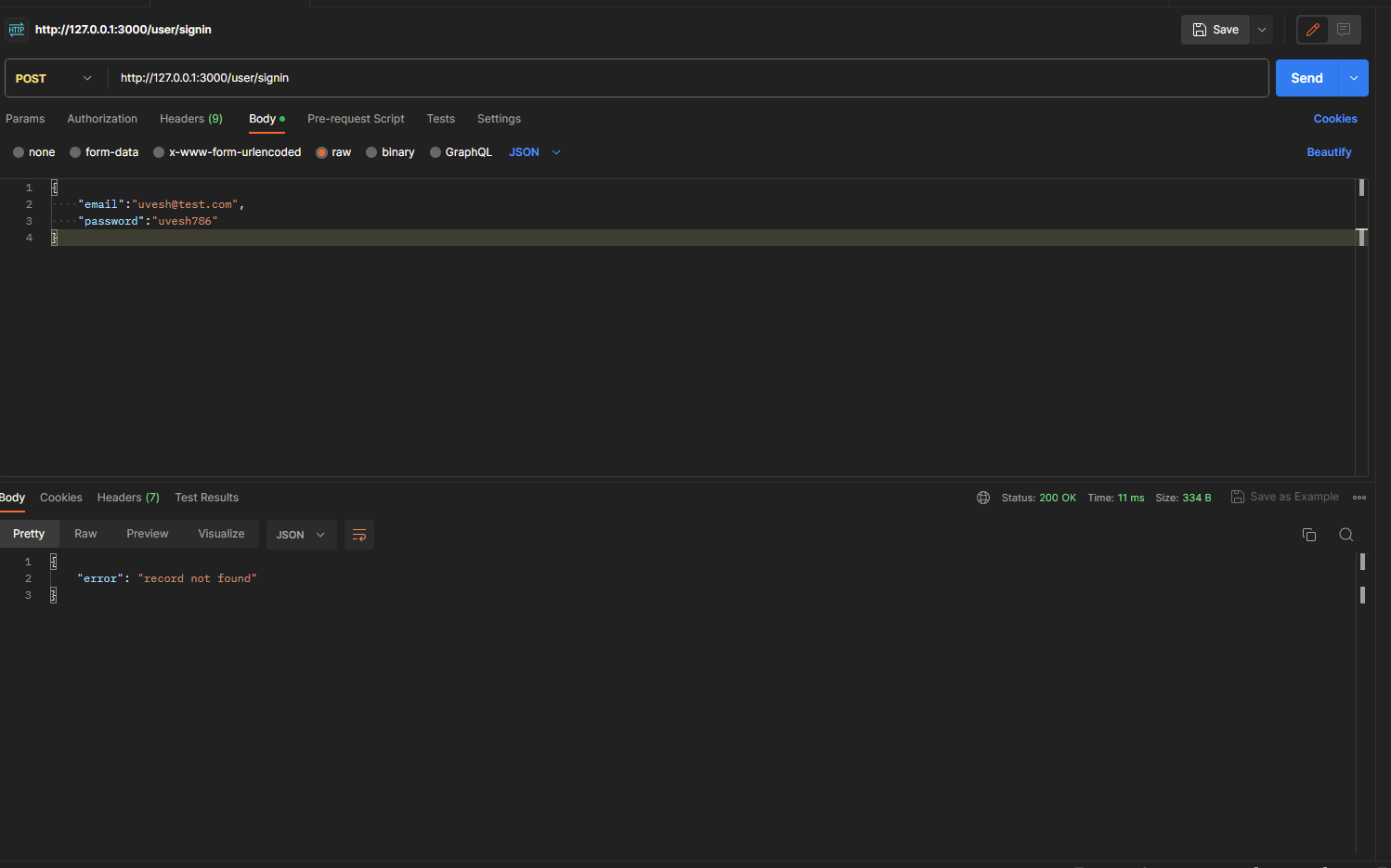Open the comments icon beside the pencil
This screenshot has height=868, width=1391.
(1345, 29)
